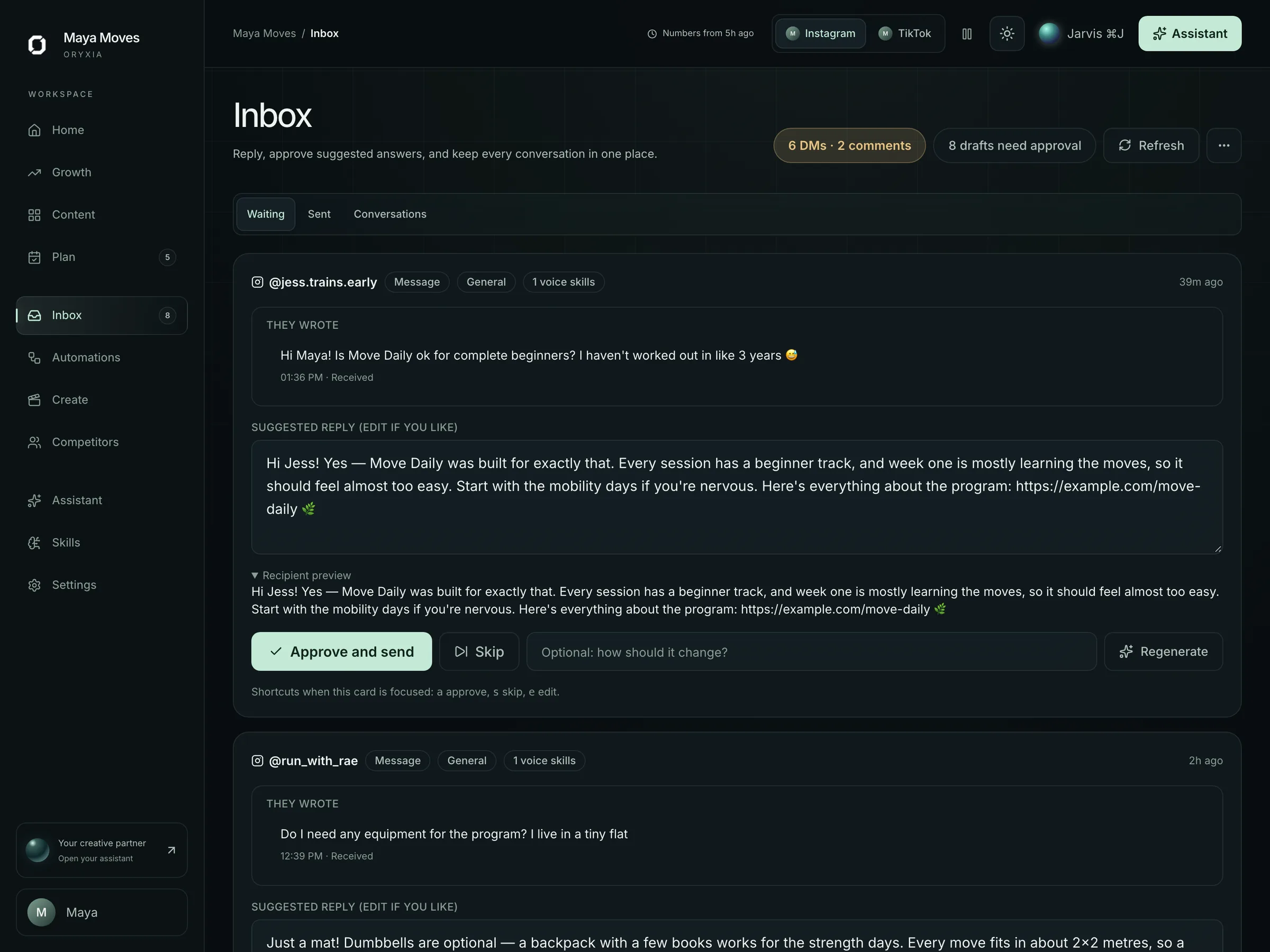The height and width of the screenshot is (952, 1270).
Task: Click the 2h ago timestamp
Action: coord(1205,761)
